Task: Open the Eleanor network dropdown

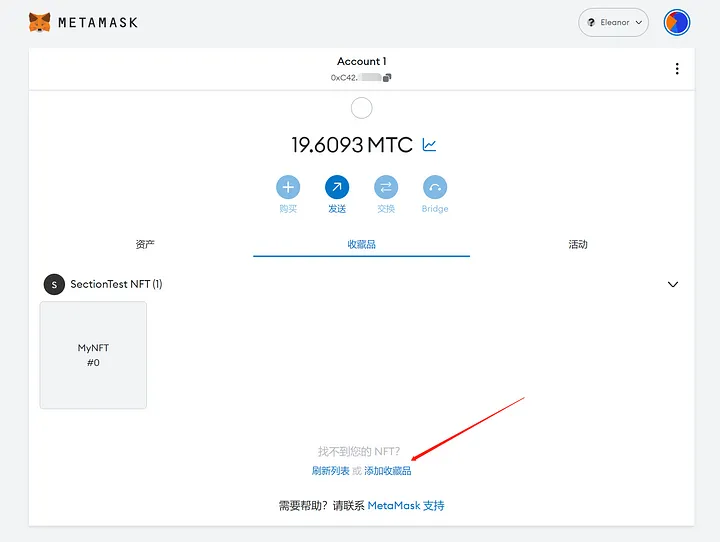Action: point(613,23)
